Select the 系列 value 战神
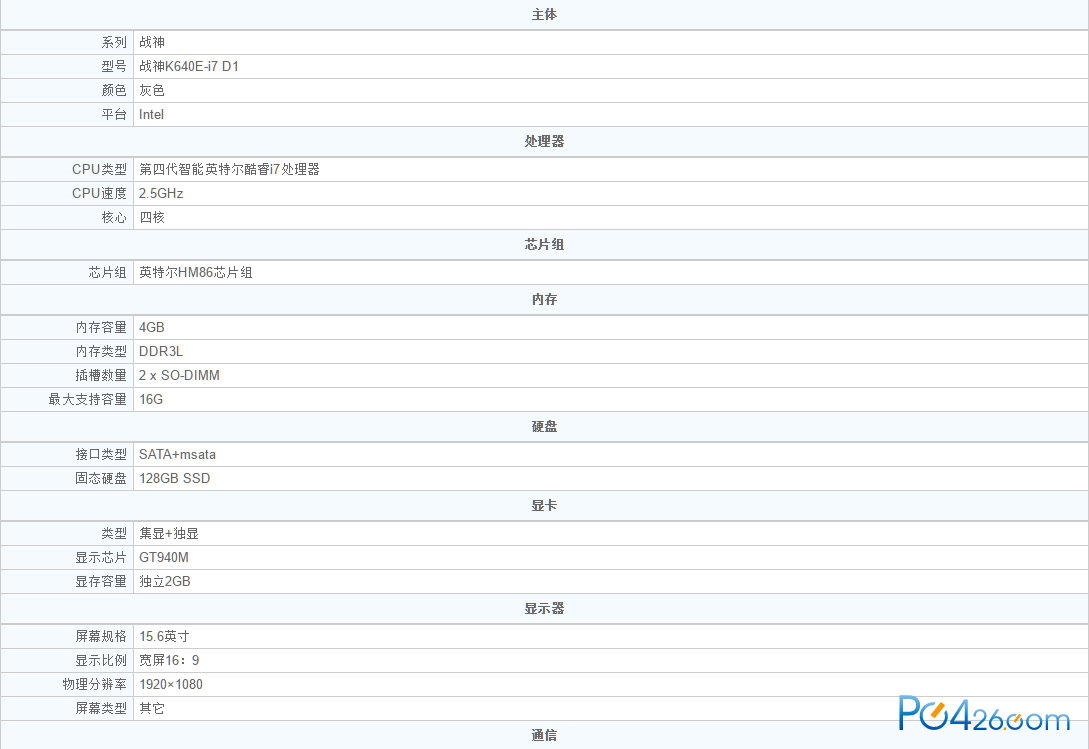The image size is (1089, 749). pos(151,42)
